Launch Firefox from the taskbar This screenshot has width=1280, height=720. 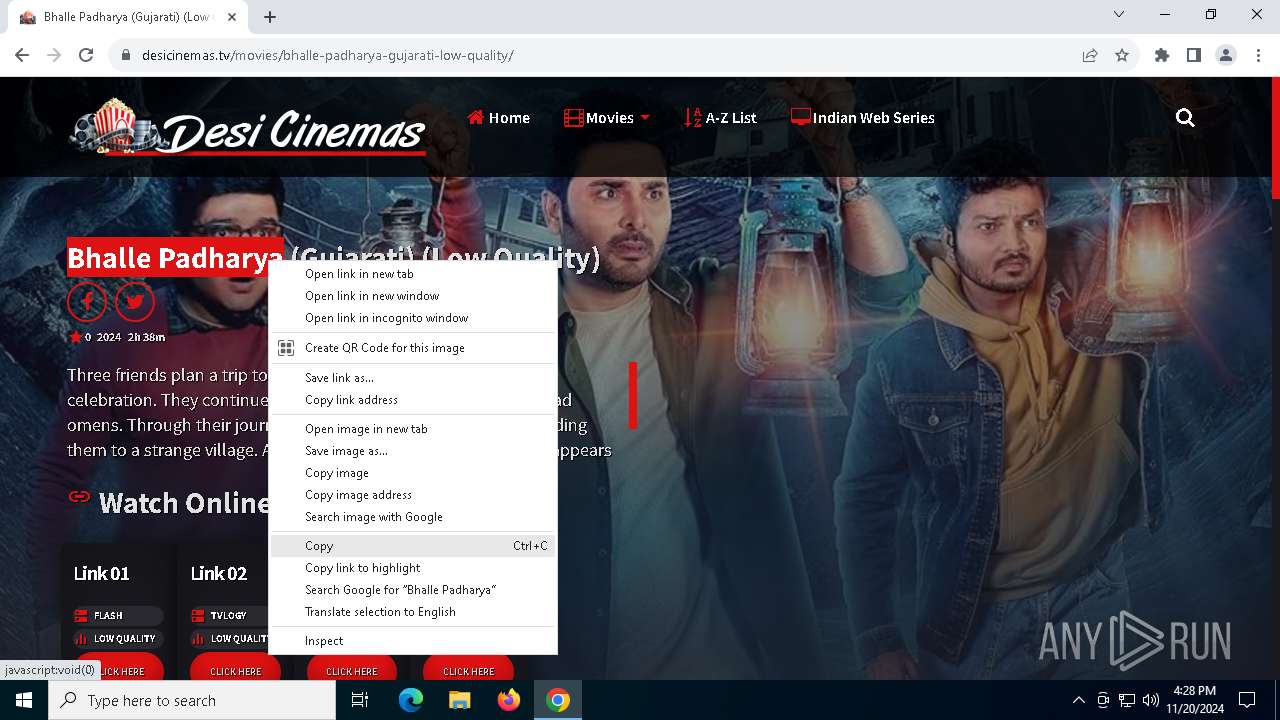click(509, 700)
